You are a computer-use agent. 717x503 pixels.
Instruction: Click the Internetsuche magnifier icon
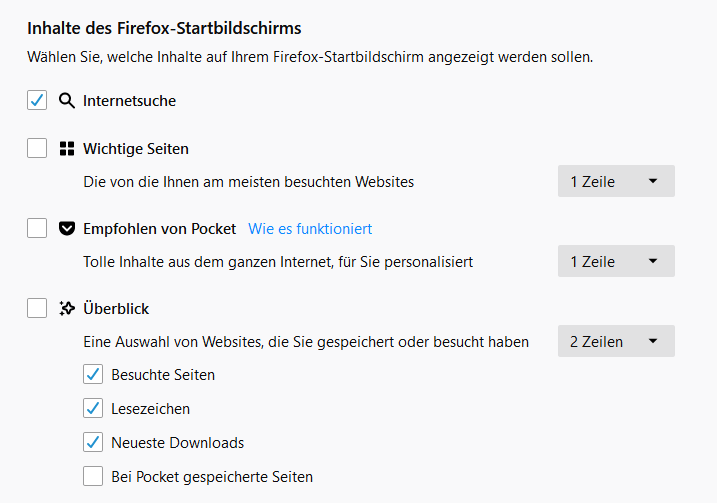pyautogui.click(x=67, y=100)
